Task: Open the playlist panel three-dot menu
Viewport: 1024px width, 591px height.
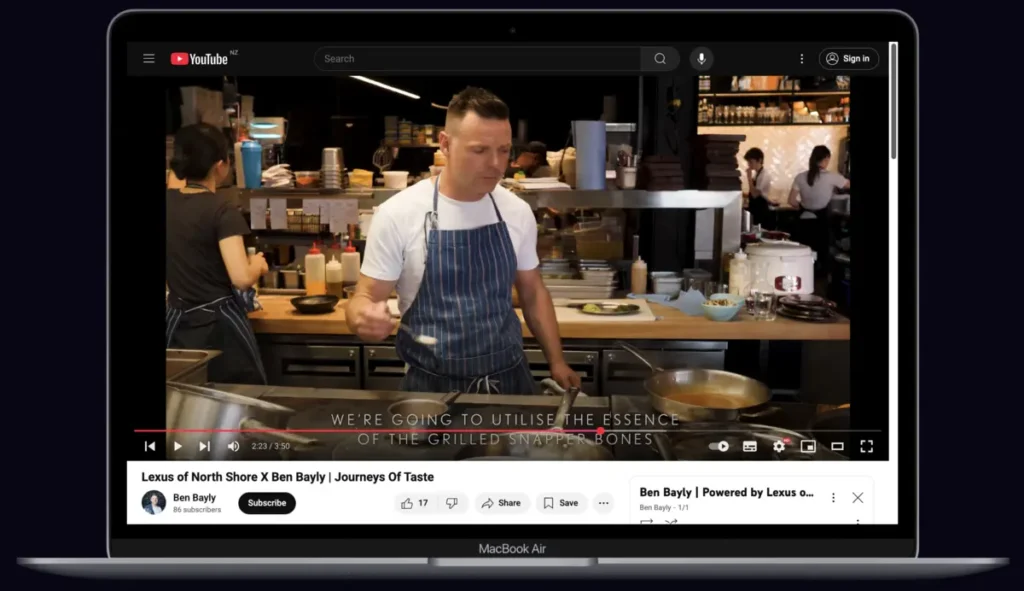Action: point(833,497)
